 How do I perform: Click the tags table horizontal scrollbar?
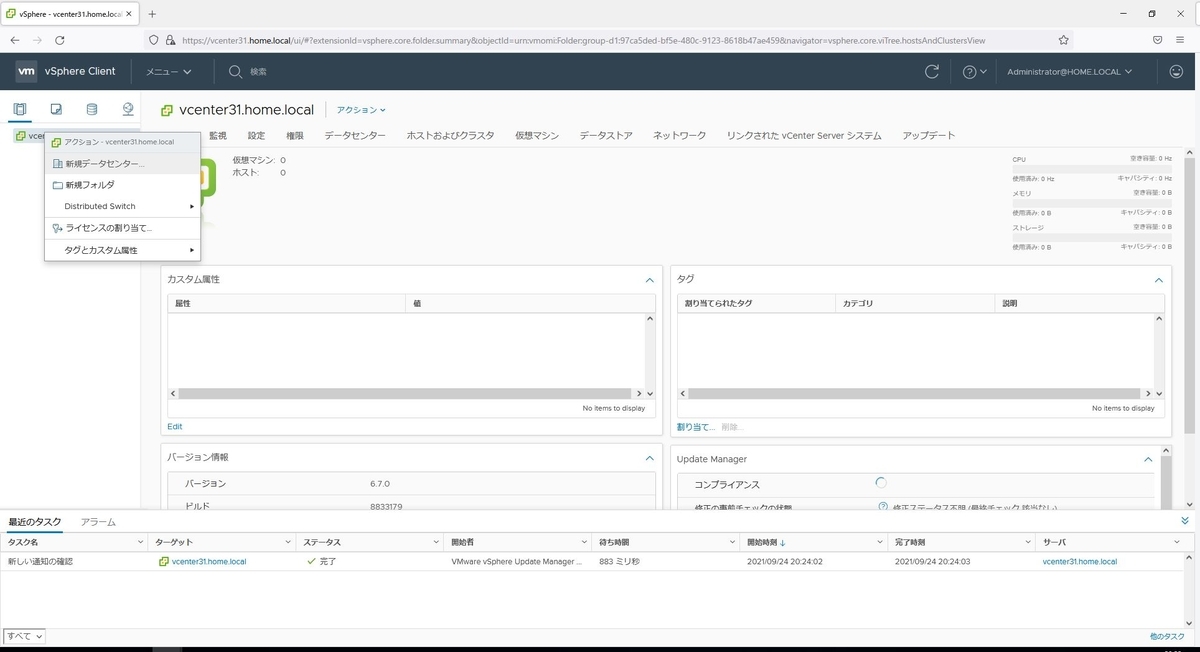pyautogui.click(x=913, y=394)
